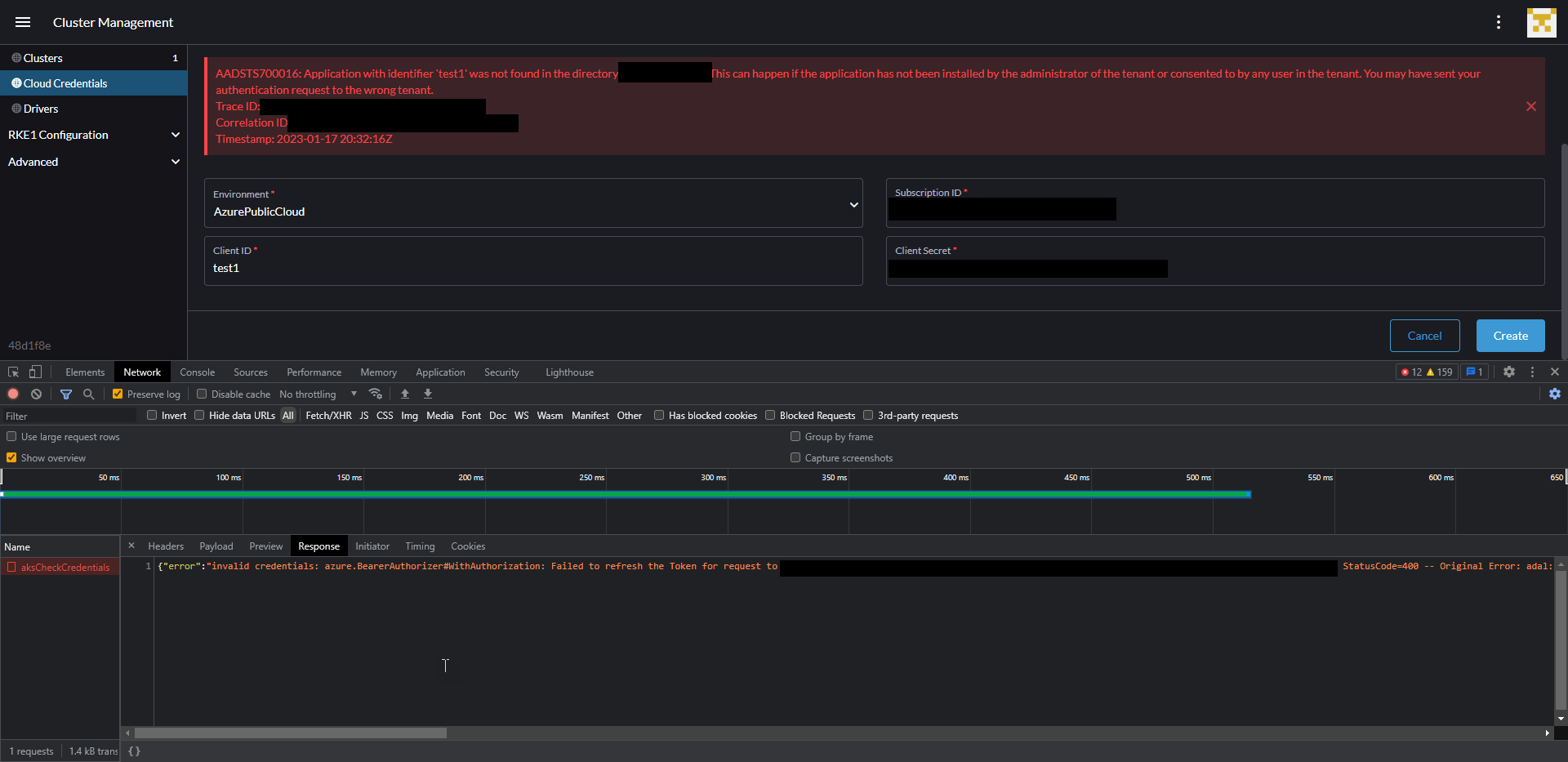Export network log as HAR file

(428, 394)
